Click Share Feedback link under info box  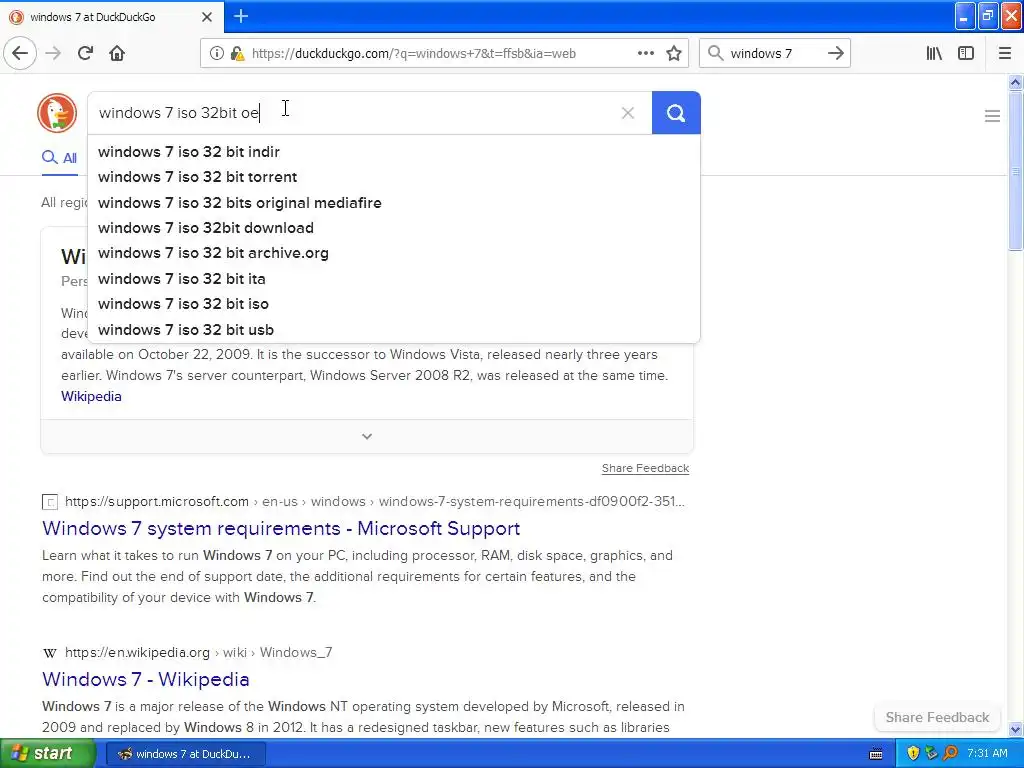point(645,468)
